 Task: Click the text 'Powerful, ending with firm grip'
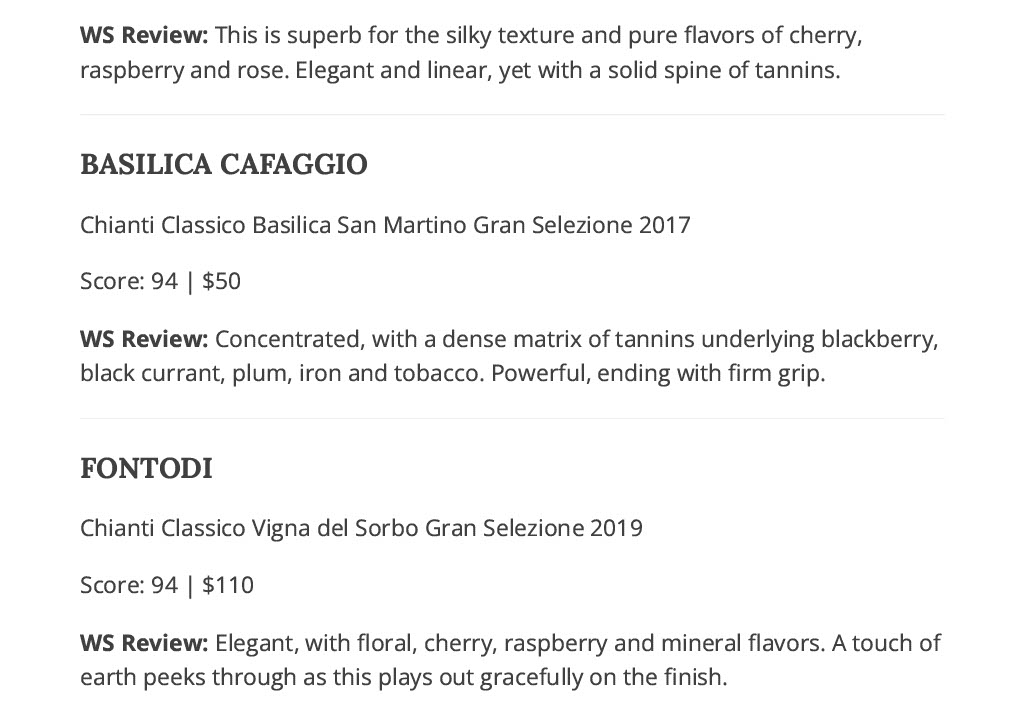pos(657,373)
